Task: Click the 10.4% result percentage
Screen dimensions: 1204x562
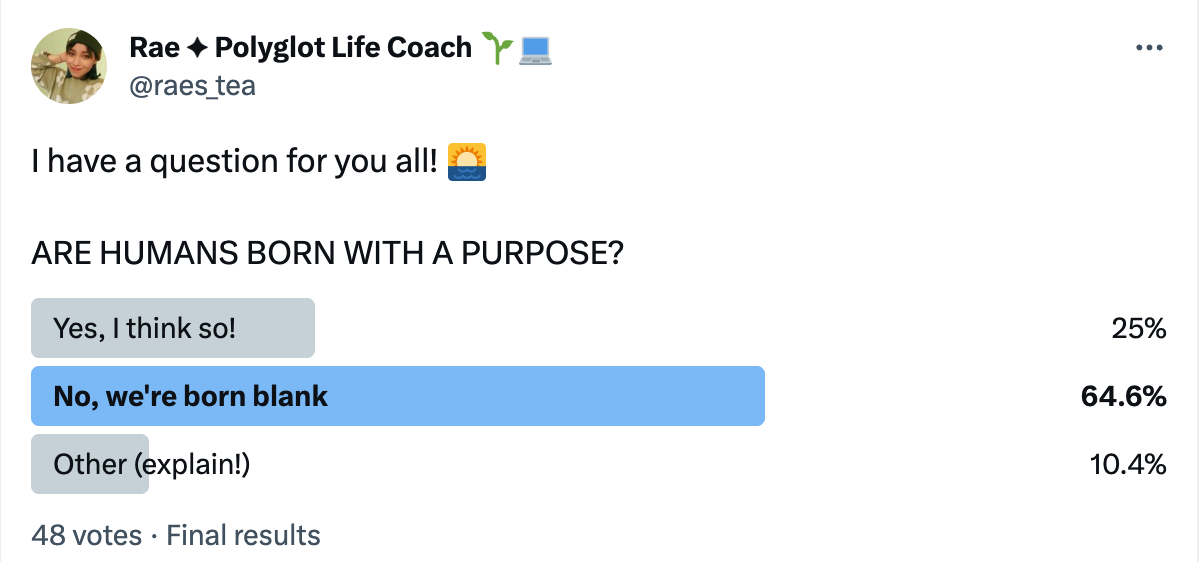Action: (1127, 464)
